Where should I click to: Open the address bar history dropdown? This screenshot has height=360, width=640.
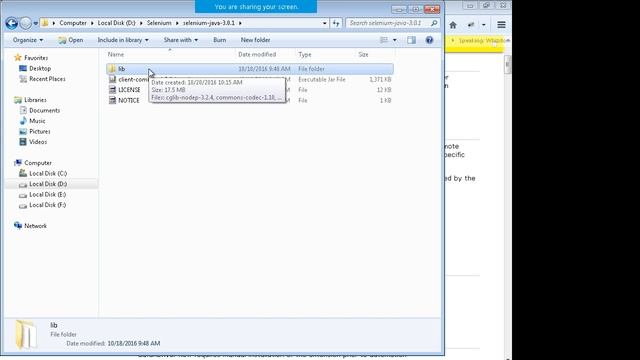coord(324,23)
